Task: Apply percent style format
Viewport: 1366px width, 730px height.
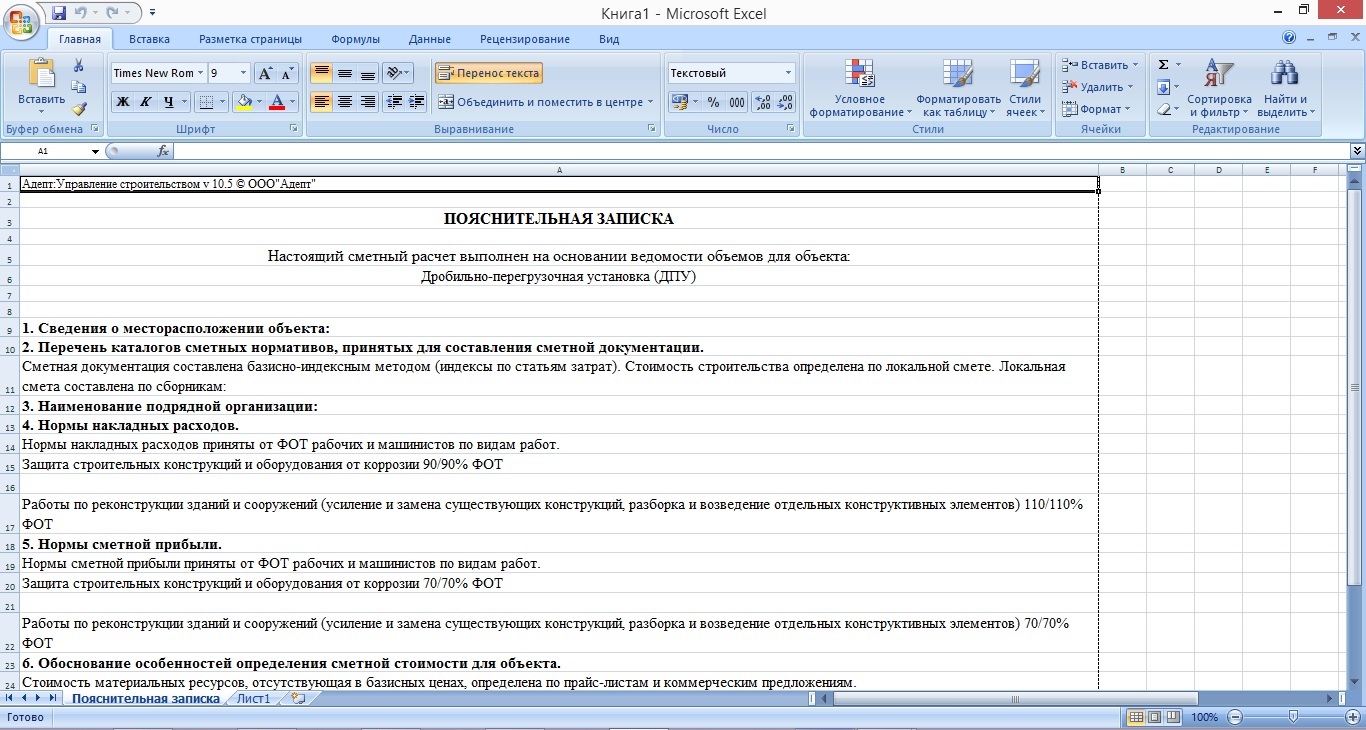Action: click(713, 102)
